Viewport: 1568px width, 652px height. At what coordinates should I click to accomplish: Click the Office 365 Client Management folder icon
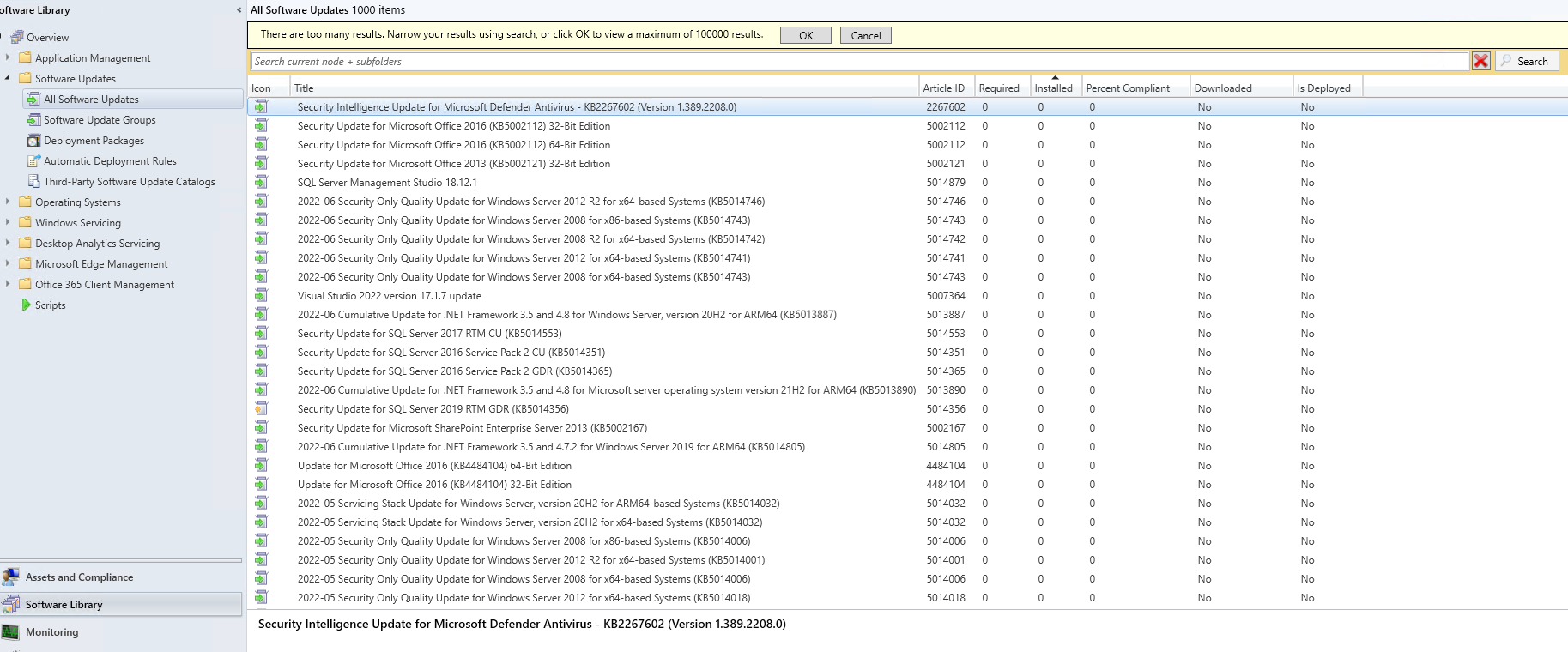[x=25, y=284]
